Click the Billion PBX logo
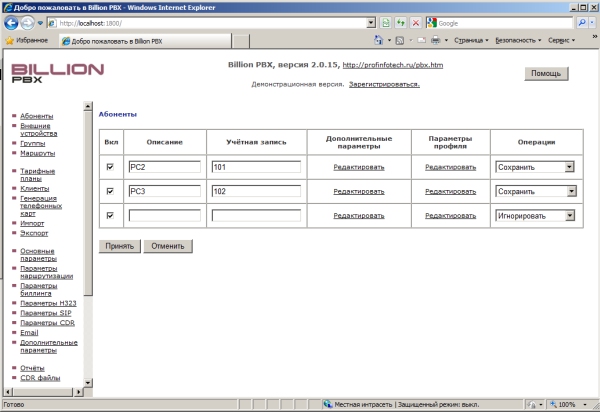Viewport: 600px width, 412px height. click(x=57, y=73)
